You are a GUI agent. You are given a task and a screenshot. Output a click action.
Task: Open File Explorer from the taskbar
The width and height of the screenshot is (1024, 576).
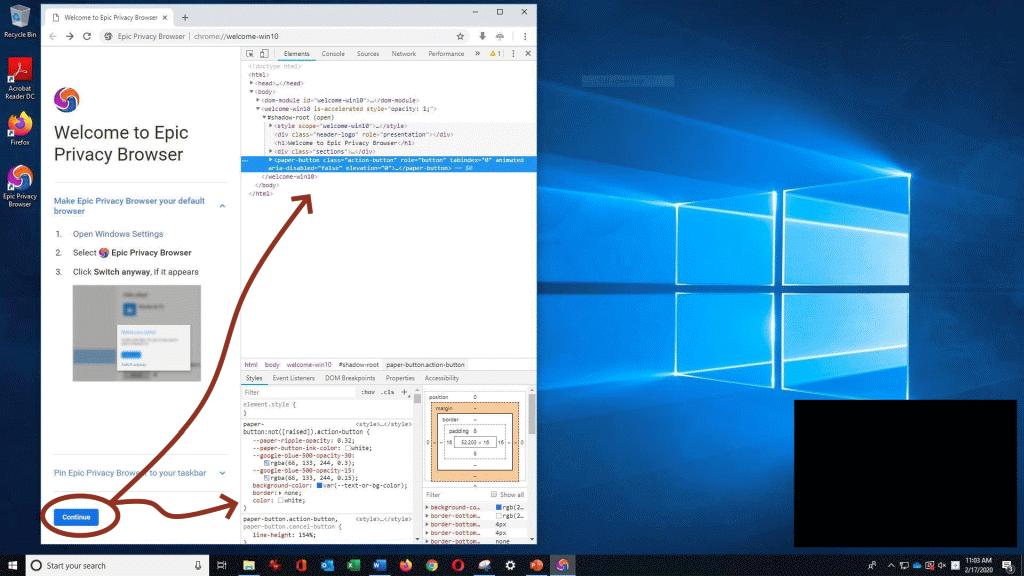click(249, 566)
